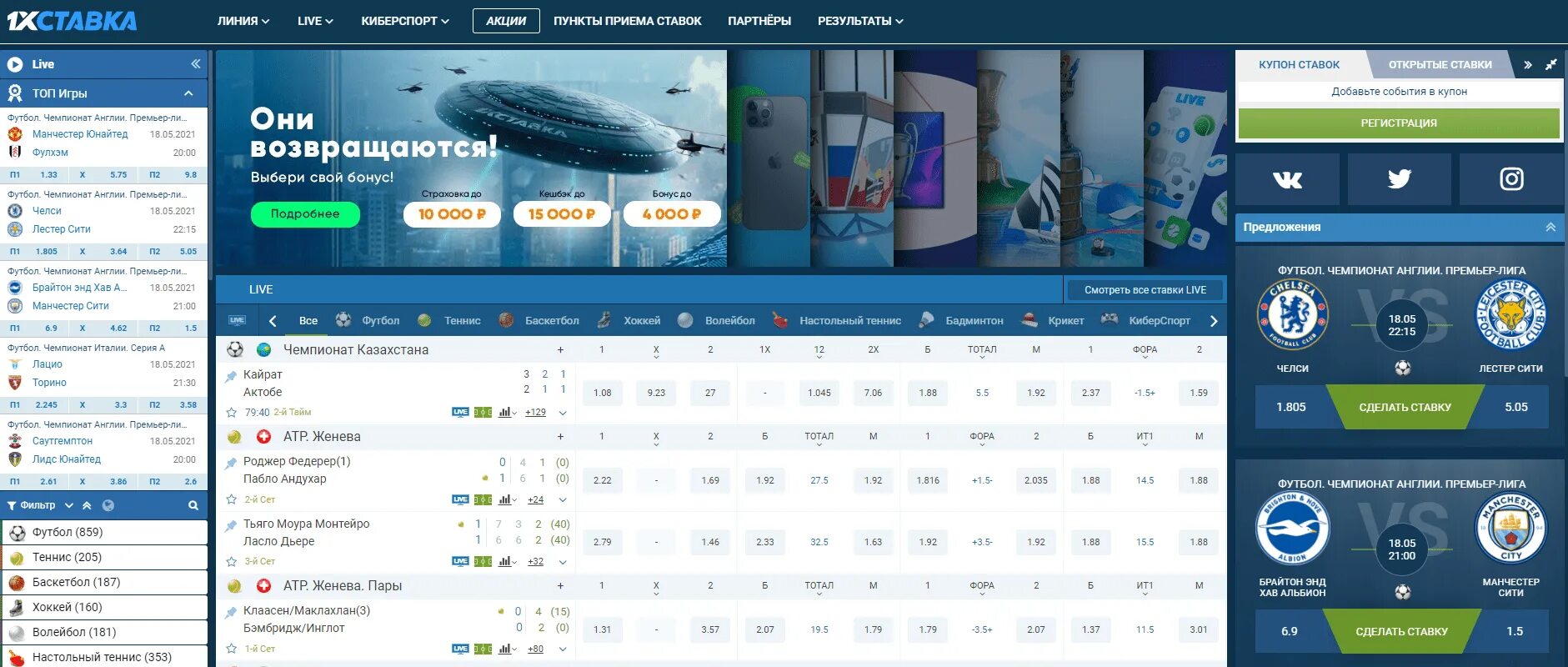Collapse the bet coupon panel arrow
1568x667 pixels.
point(1527,64)
